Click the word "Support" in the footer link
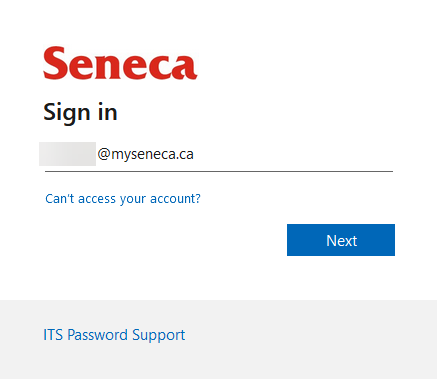This screenshot has height=379, width=437. pyautogui.click(x=158, y=336)
